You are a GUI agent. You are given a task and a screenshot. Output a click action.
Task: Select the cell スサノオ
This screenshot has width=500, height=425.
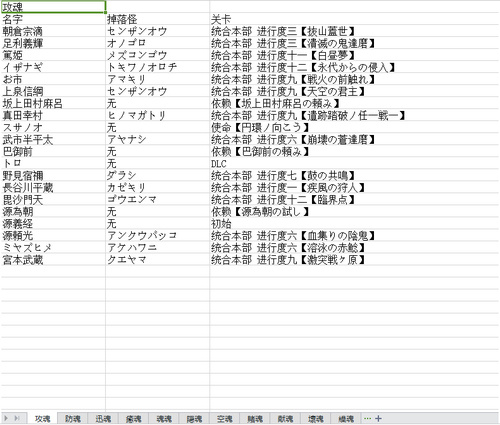53,127
